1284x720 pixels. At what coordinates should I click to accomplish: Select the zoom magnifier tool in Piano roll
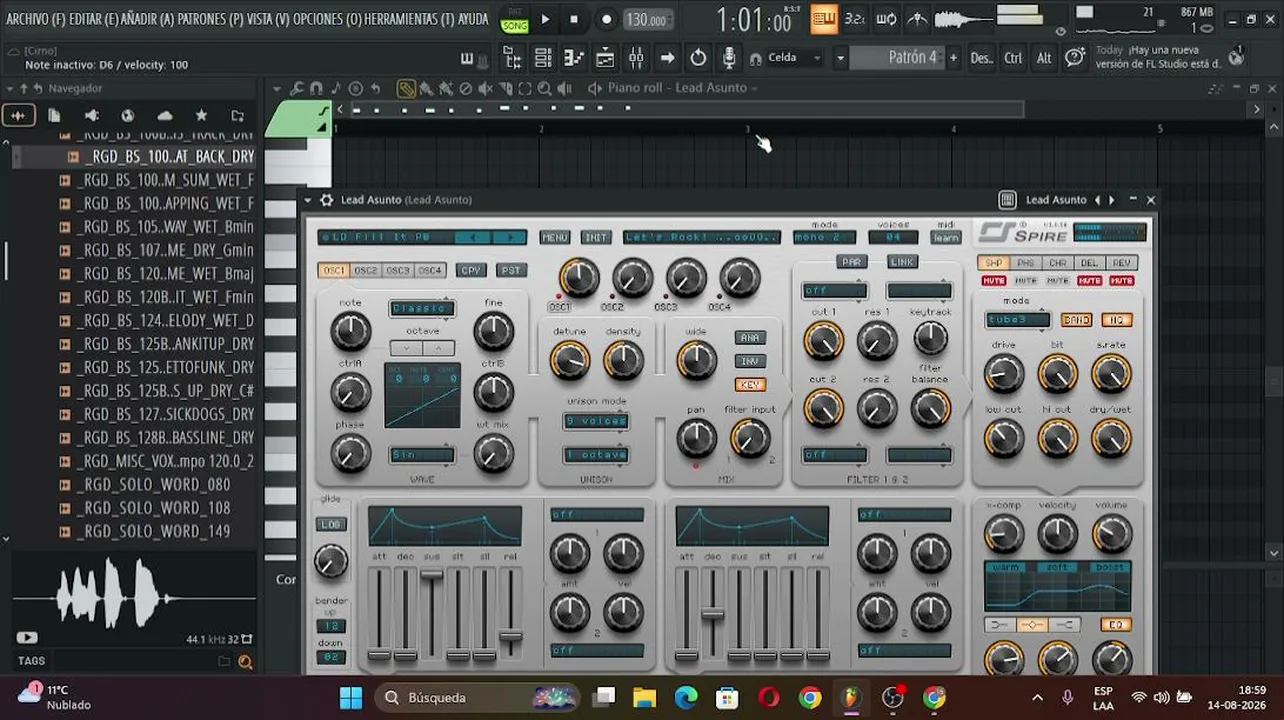(x=545, y=88)
